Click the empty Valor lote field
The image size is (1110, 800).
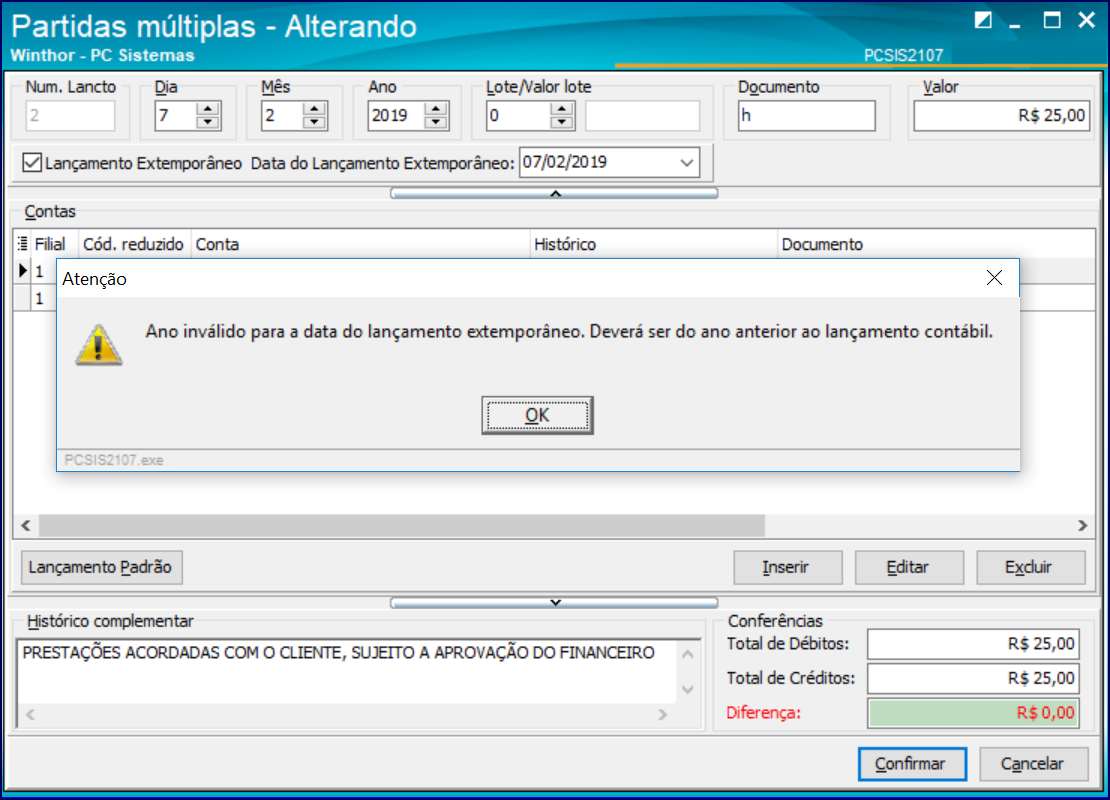tap(642, 115)
